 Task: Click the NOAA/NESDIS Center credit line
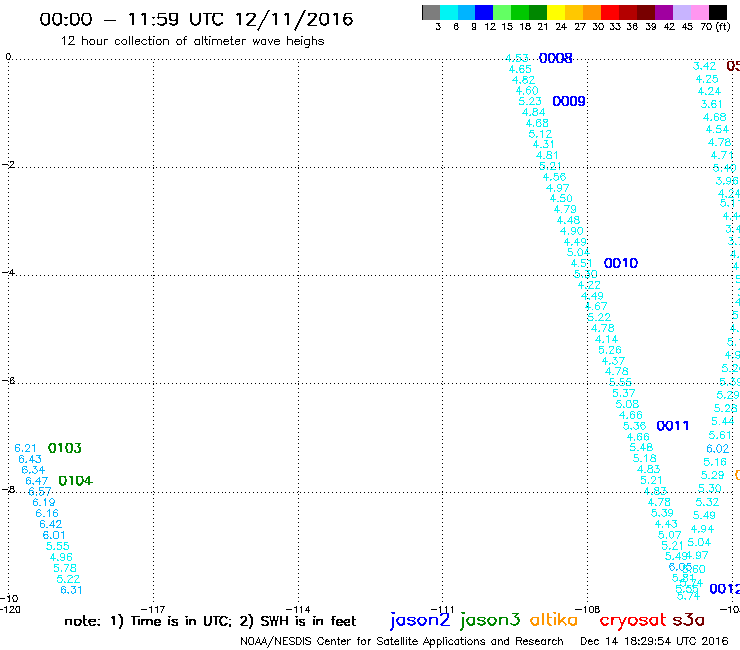click(x=402, y=641)
